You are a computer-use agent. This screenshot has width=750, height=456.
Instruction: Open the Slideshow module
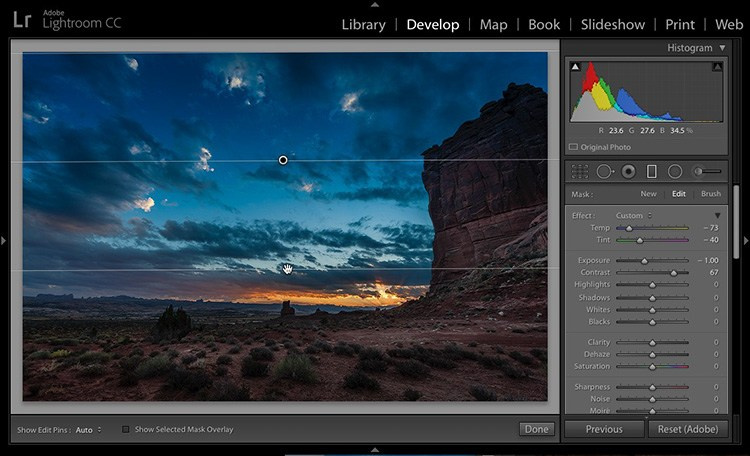coord(611,24)
